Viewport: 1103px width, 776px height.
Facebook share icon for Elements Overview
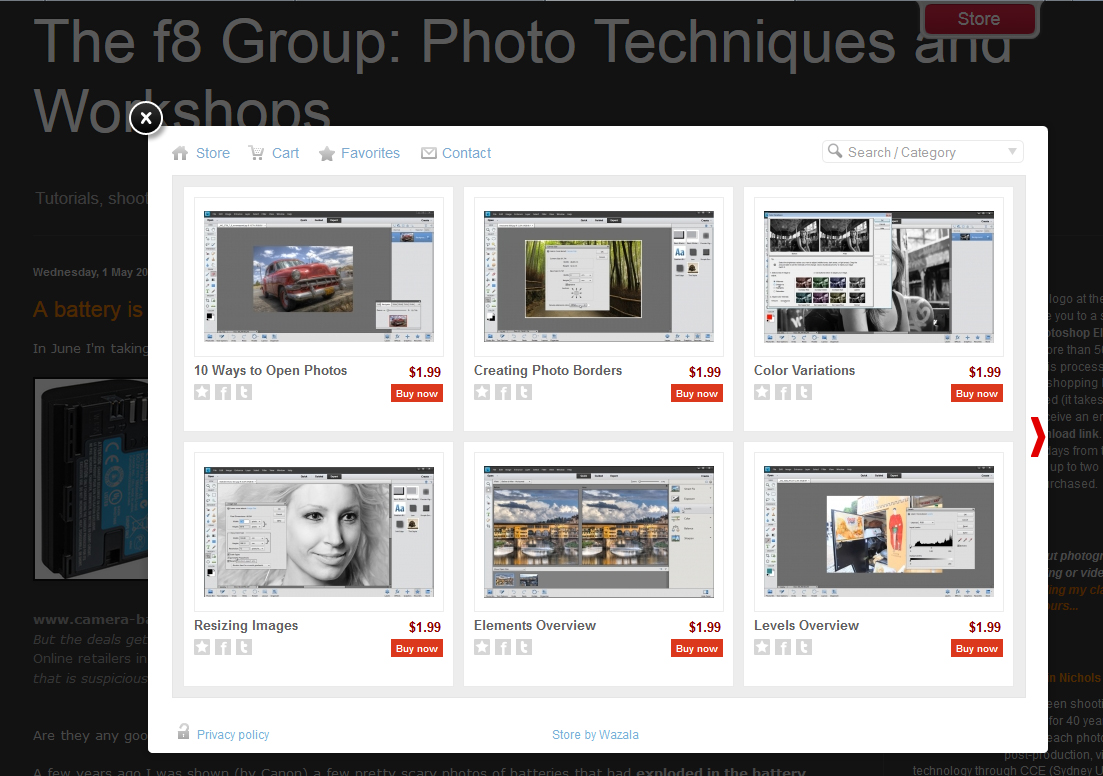click(x=503, y=647)
